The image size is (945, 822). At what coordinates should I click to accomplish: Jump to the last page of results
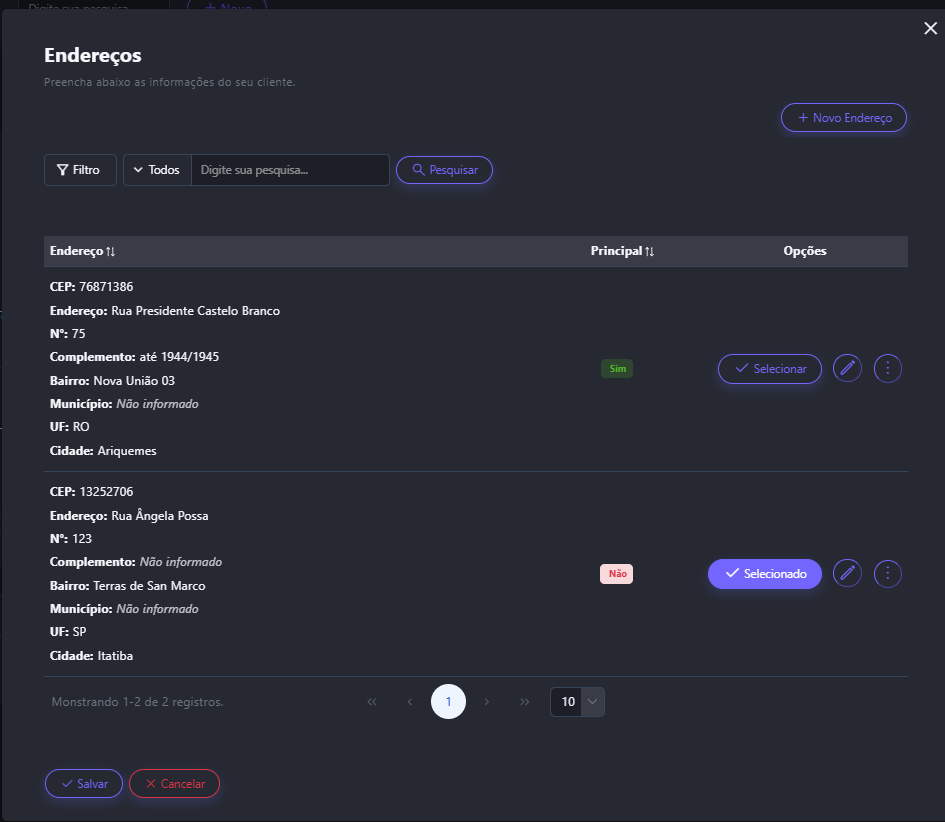pos(525,702)
